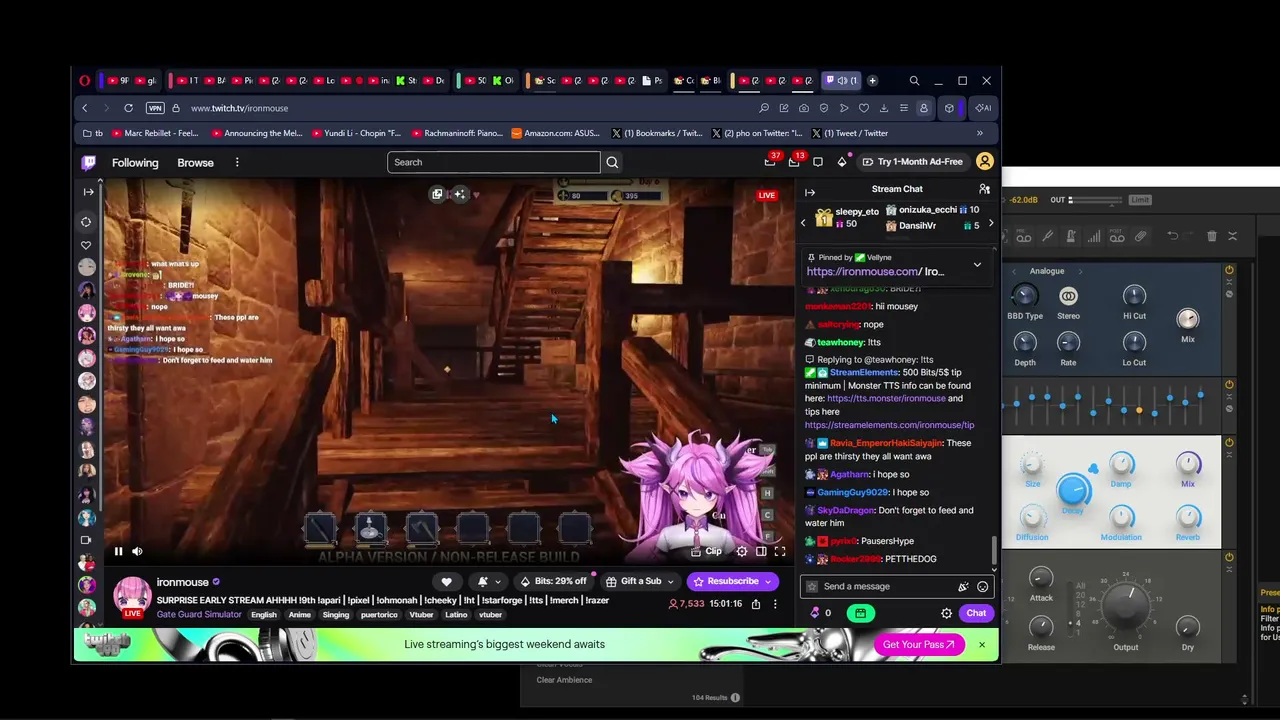Expand the pinned message by Vellyne
Viewport: 1280px width, 720px height.
coord(977,265)
